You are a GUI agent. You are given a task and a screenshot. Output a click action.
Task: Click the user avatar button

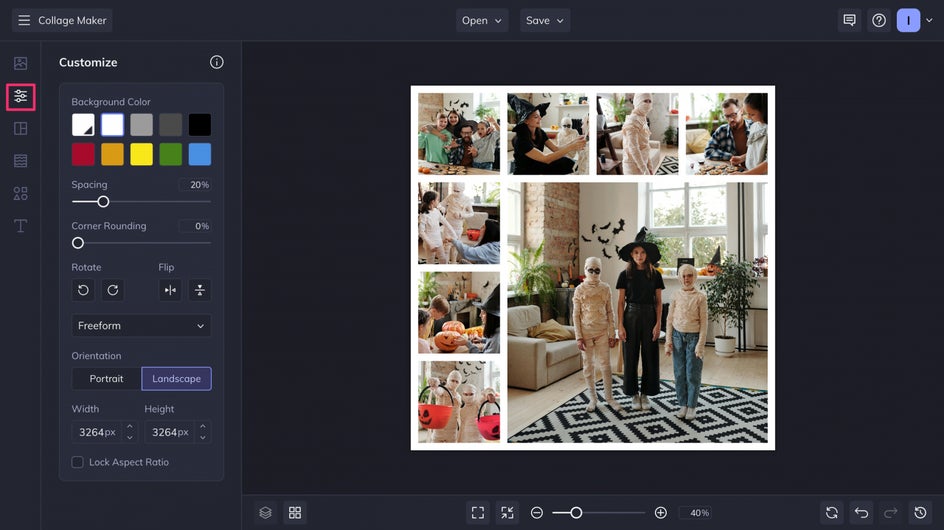[x=908, y=20]
